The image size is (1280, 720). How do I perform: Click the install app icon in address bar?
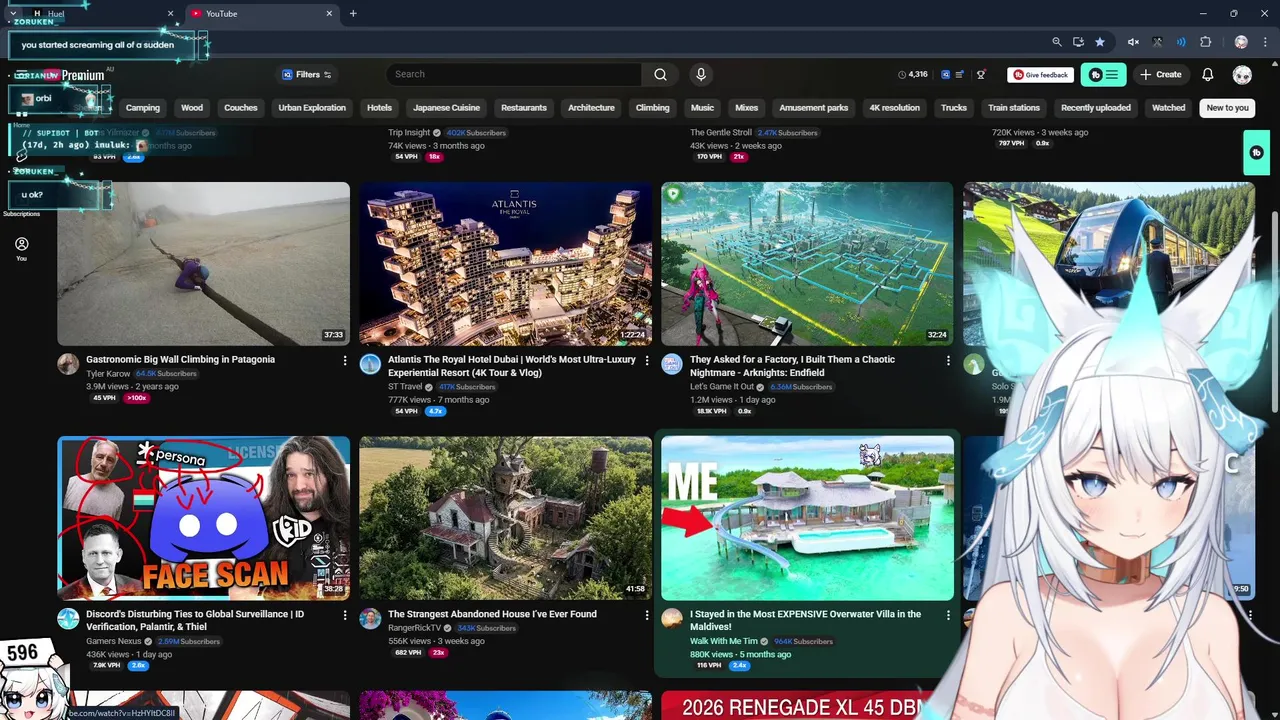pos(1078,42)
